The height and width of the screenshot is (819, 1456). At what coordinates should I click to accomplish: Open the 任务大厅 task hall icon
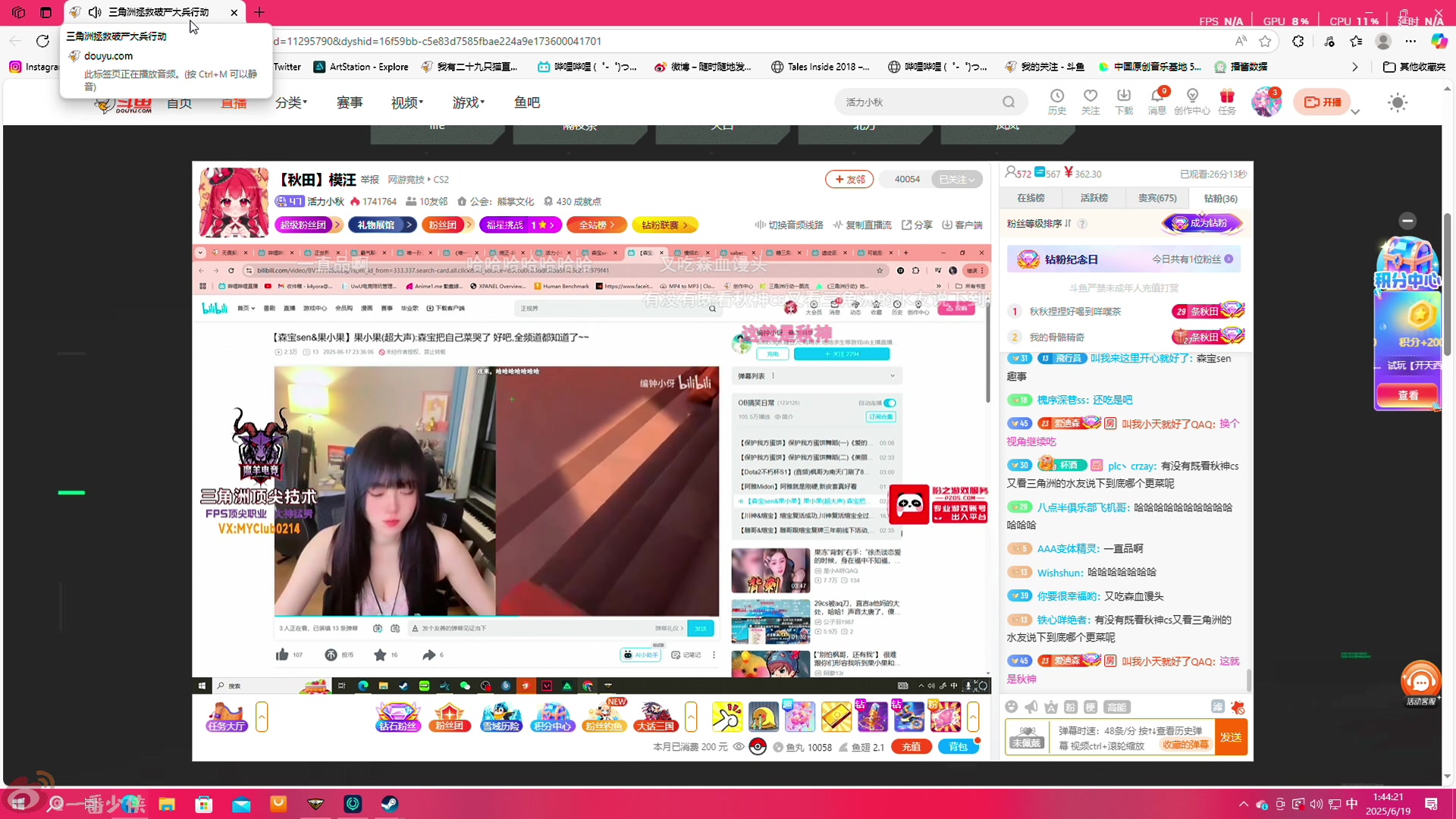226,717
